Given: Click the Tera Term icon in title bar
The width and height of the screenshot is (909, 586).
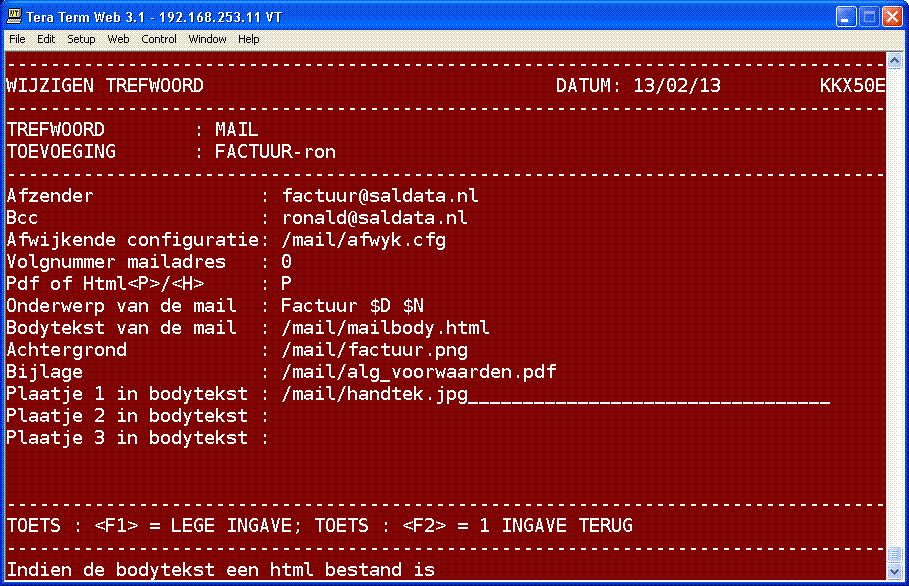Looking at the screenshot, I should tap(15, 16).
